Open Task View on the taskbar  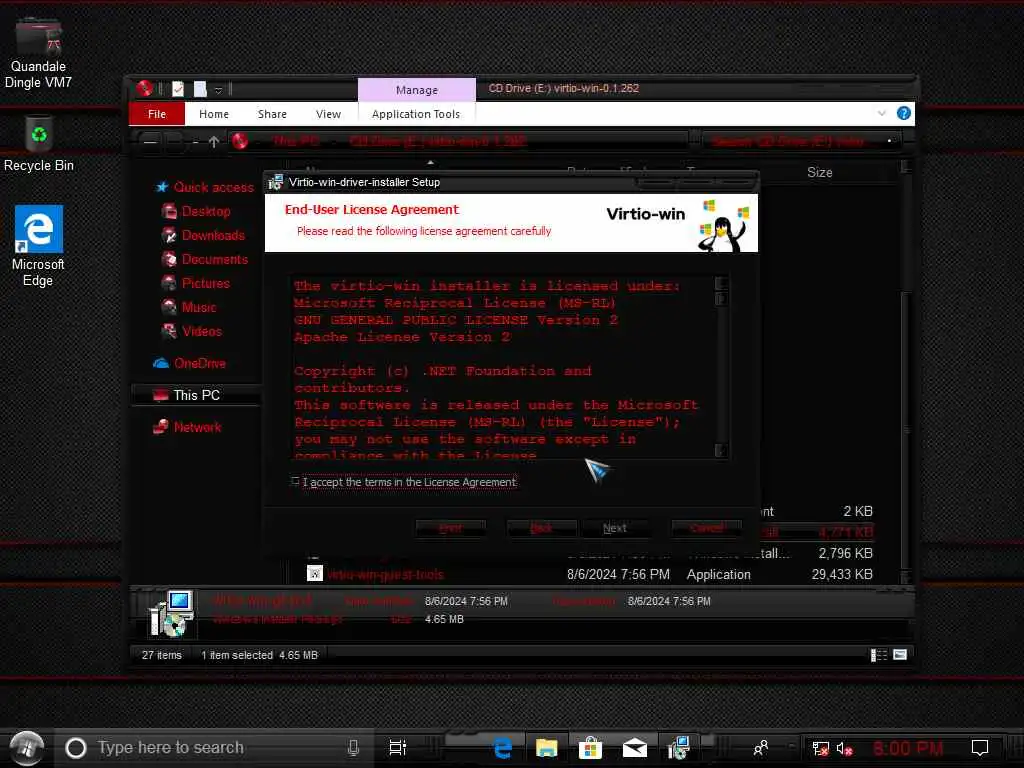pos(397,748)
